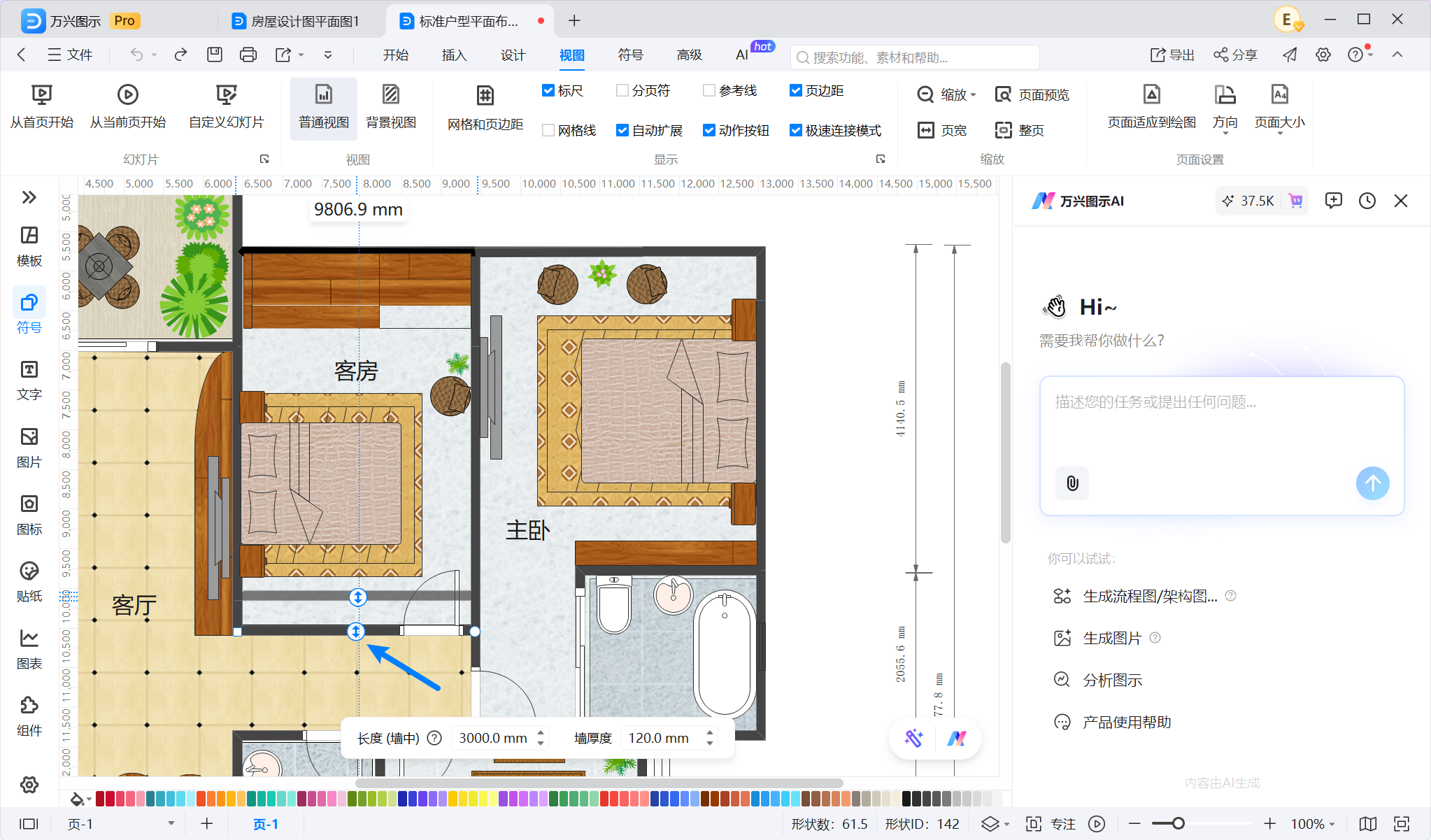Fit to 页宽 page width
Viewport: 1431px width, 840px height.
click(941, 130)
